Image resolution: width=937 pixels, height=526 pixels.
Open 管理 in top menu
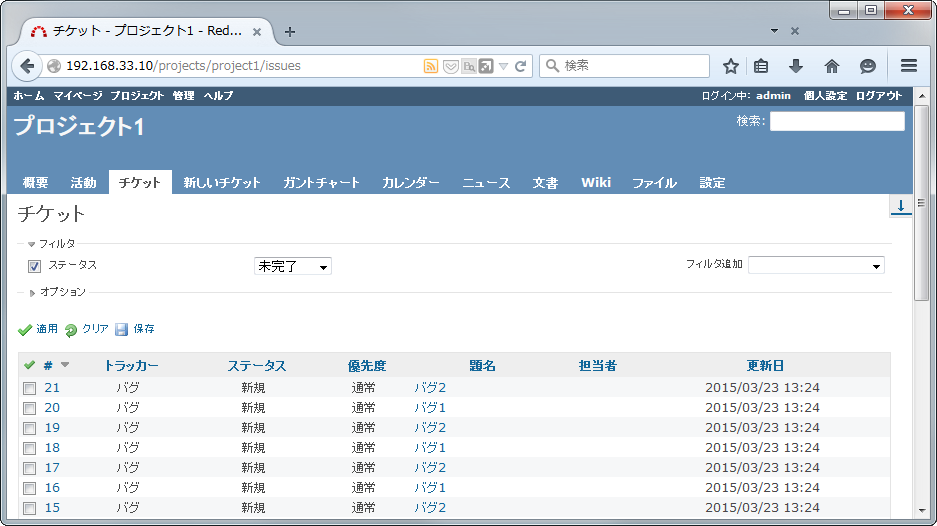(x=183, y=96)
